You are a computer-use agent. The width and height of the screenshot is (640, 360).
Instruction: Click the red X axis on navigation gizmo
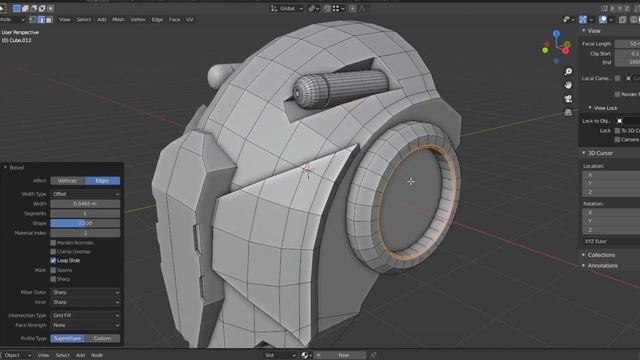coord(566,51)
